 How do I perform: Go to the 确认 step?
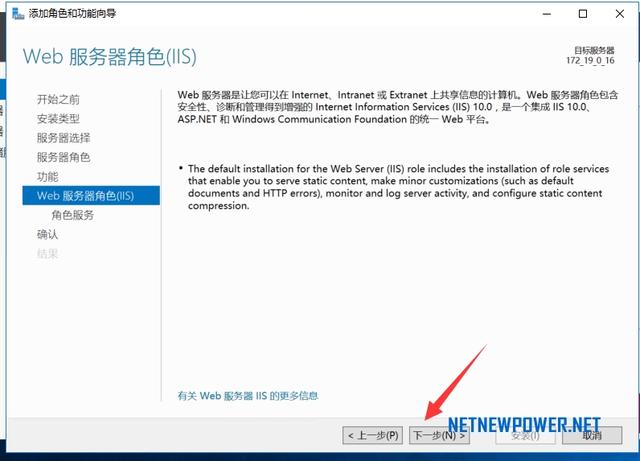[x=48, y=234]
